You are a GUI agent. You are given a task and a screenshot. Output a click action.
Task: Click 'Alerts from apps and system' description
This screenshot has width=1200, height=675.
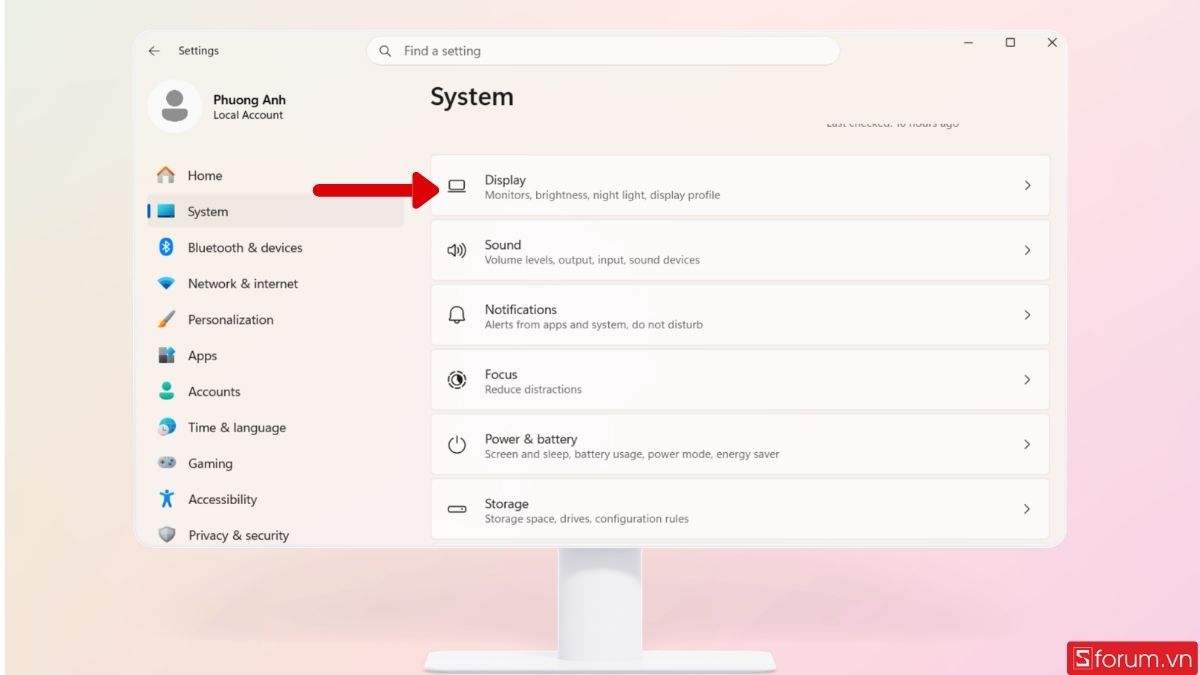[x=594, y=325]
